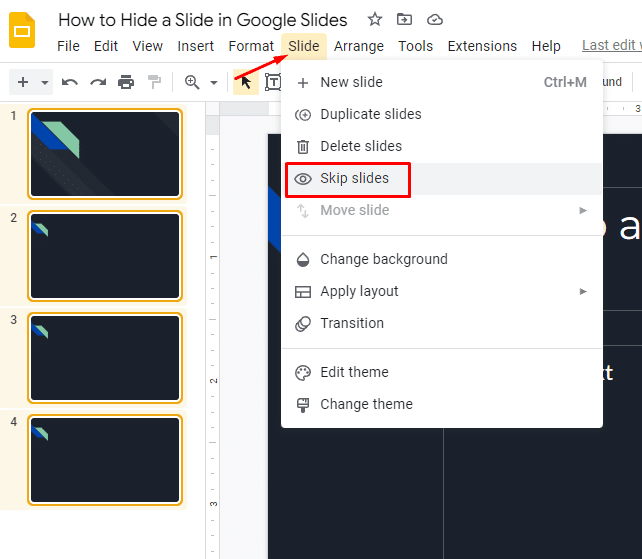
Task: Select the Text box tool
Action: [x=273, y=82]
